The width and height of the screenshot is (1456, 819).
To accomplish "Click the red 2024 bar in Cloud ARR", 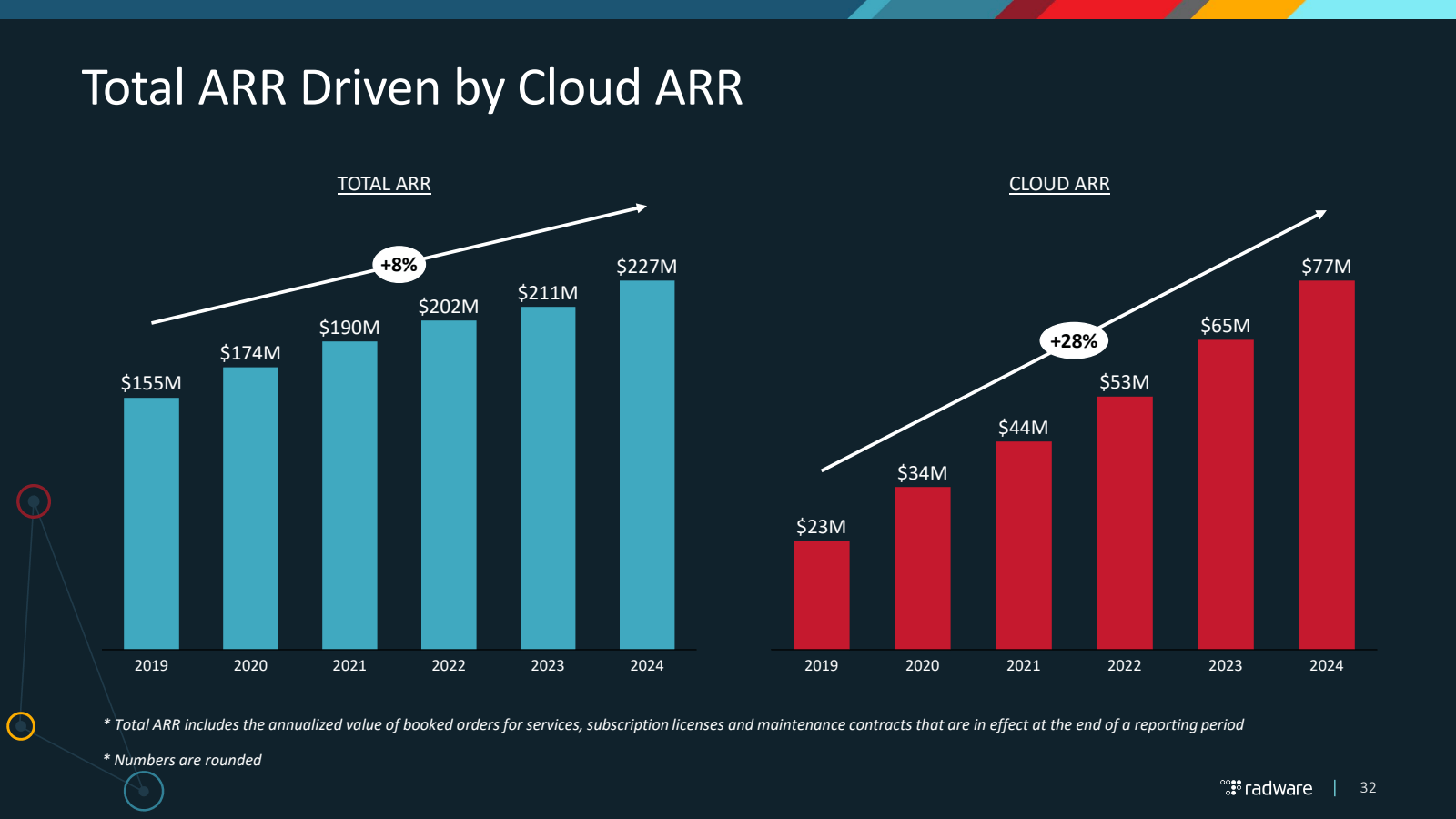I will click(1326, 465).
